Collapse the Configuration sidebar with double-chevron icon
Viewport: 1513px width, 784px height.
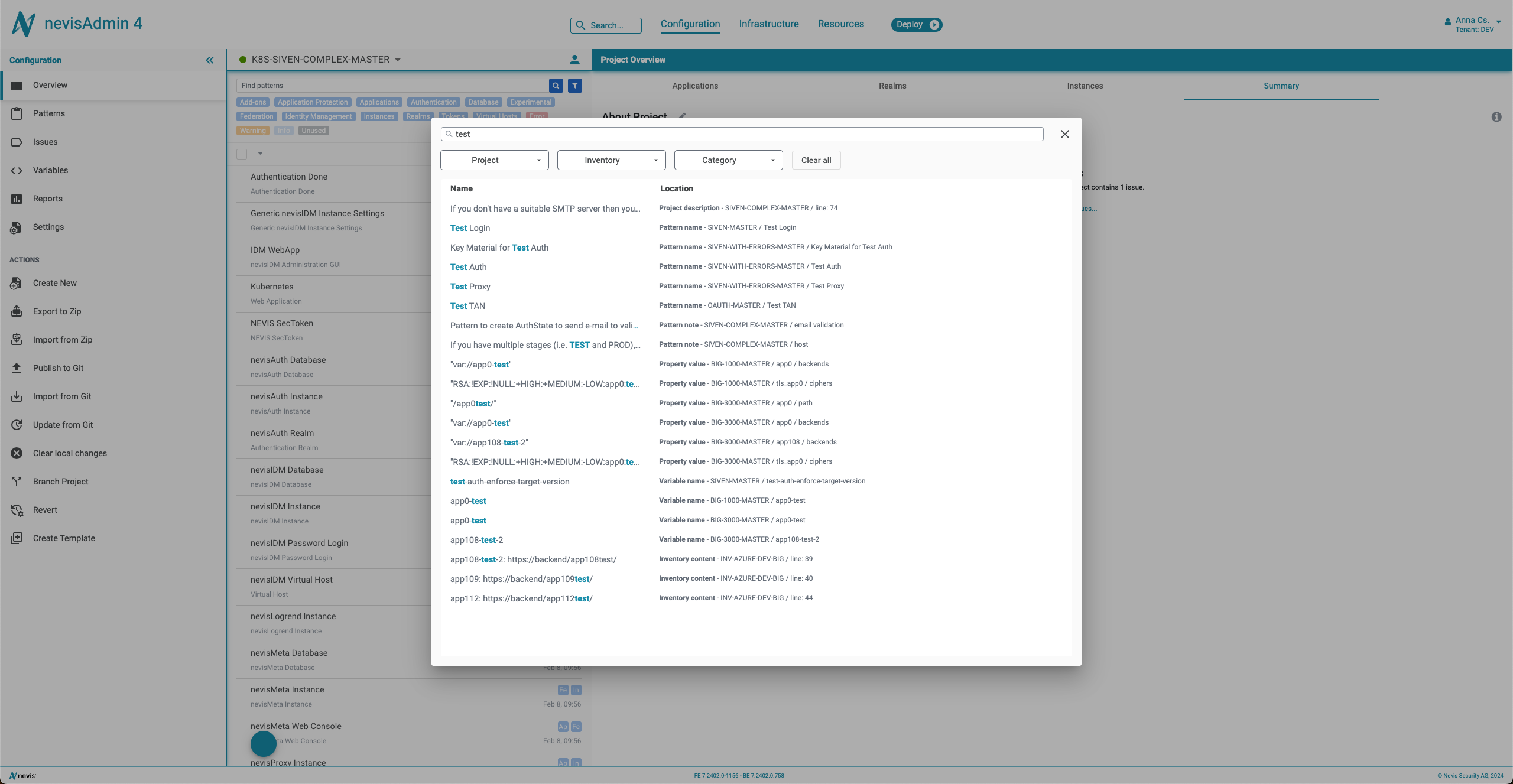(210, 60)
